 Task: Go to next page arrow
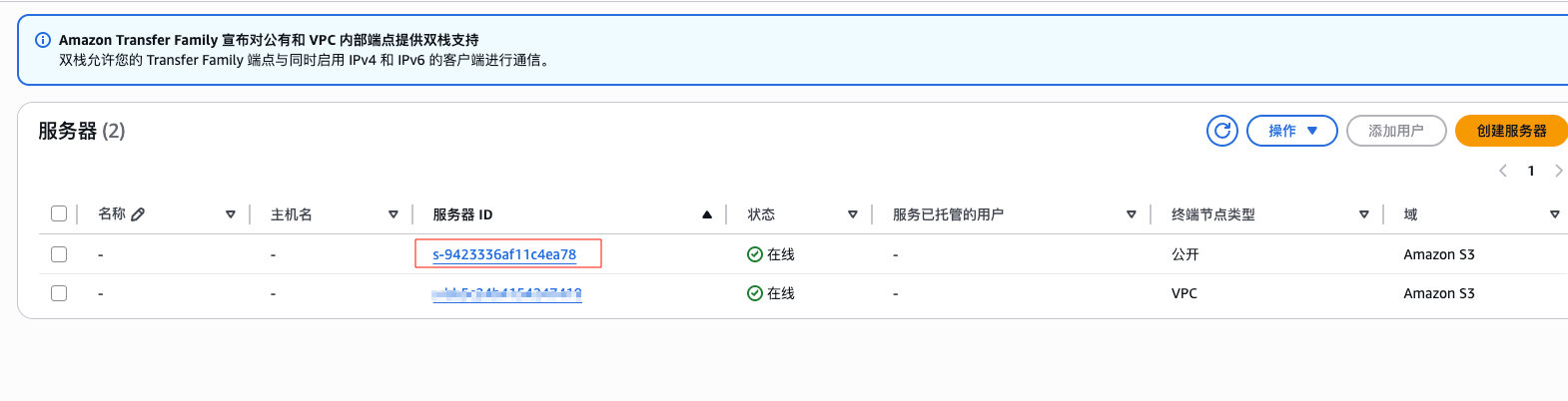1558,171
